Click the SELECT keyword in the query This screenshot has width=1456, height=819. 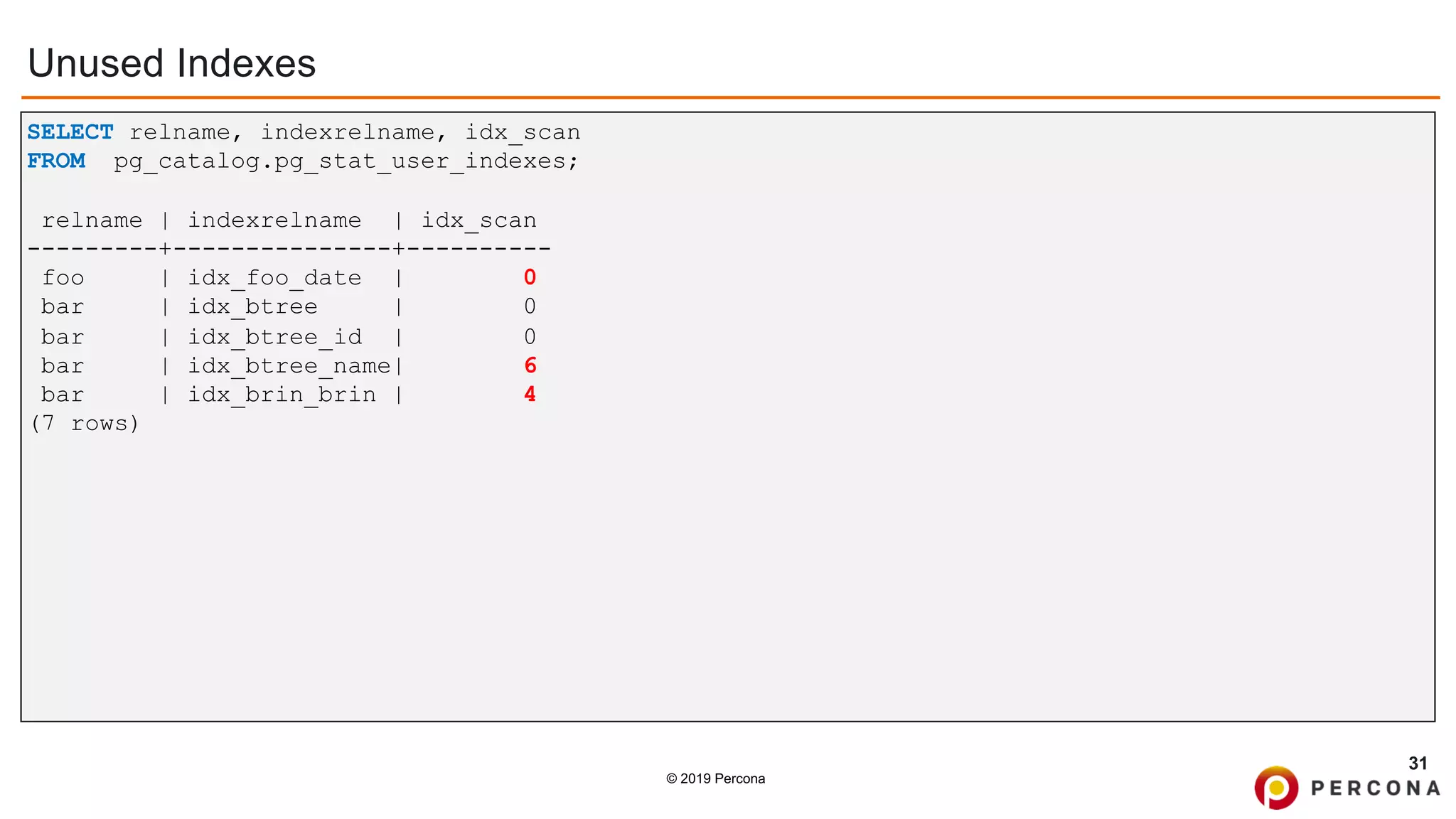(x=70, y=132)
